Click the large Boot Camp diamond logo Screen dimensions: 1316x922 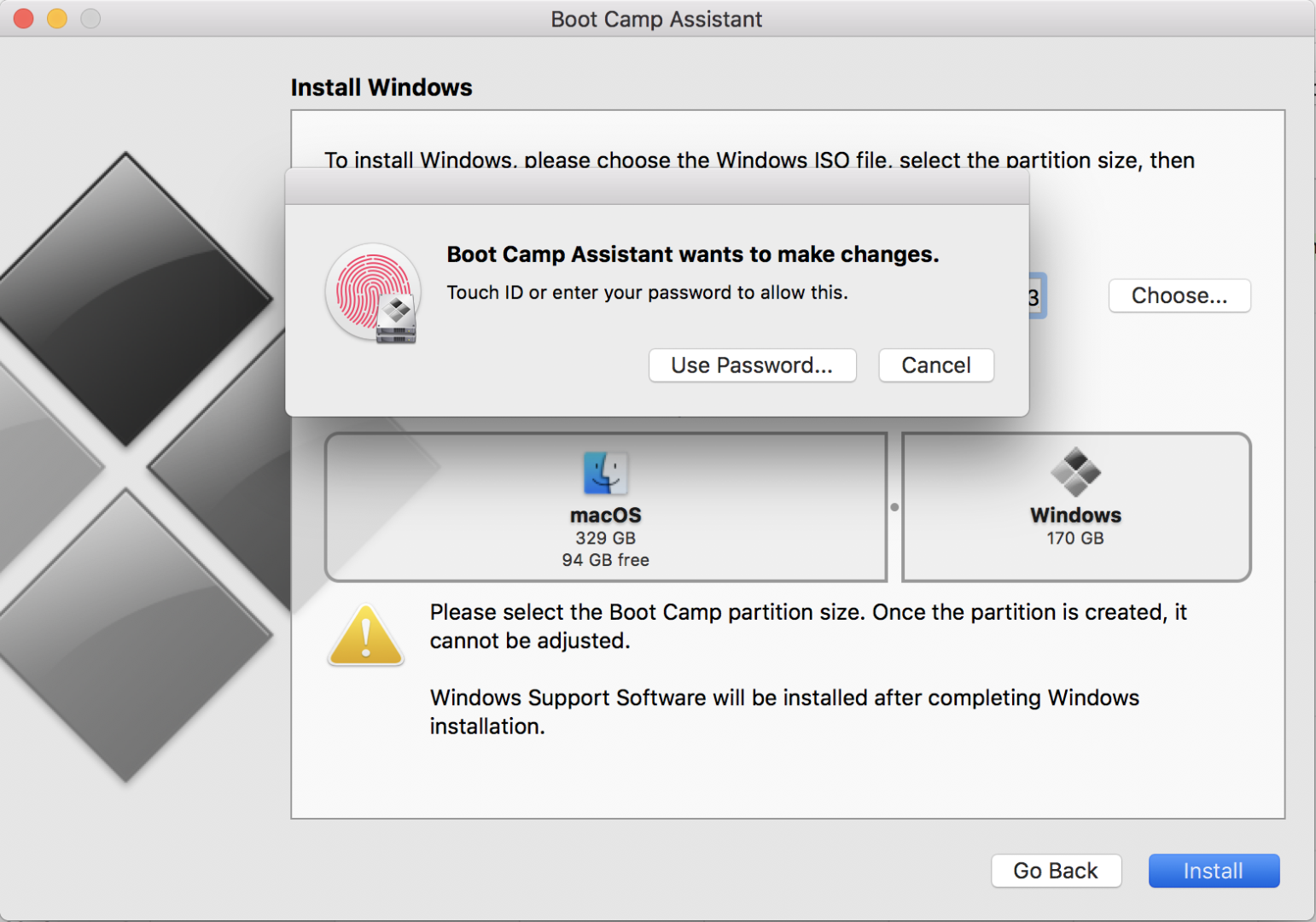click(137, 465)
